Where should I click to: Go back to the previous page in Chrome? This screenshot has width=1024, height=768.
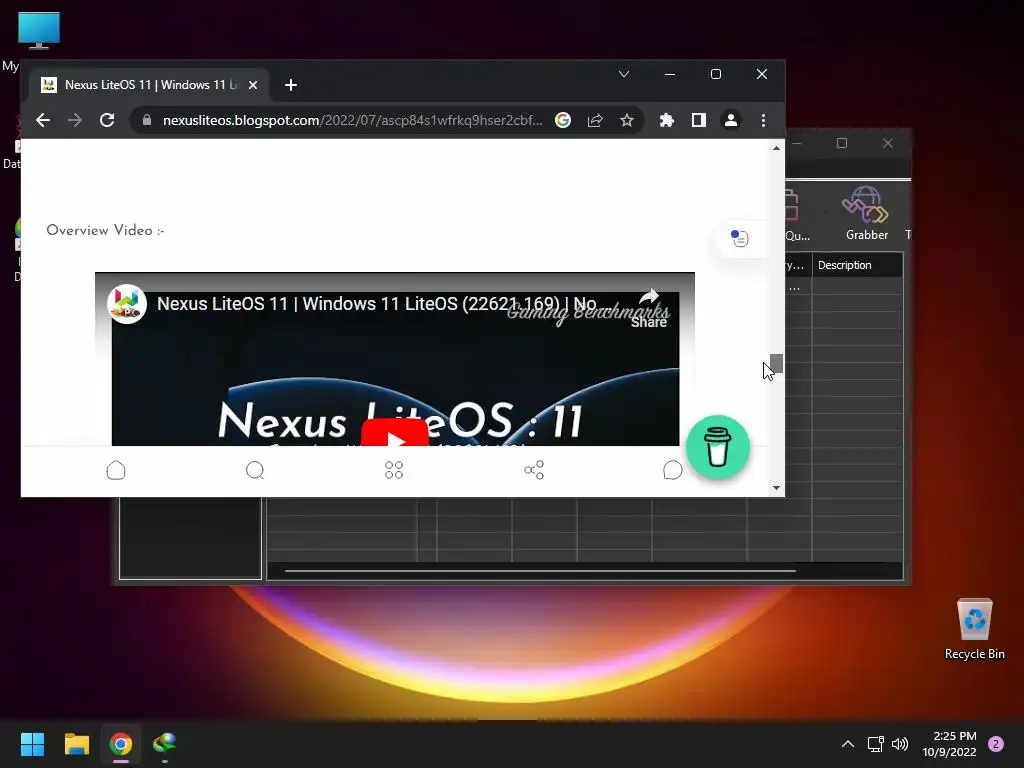(43, 120)
